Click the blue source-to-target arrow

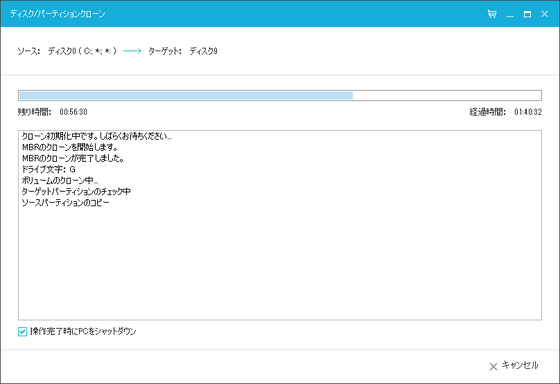[132, 51]
